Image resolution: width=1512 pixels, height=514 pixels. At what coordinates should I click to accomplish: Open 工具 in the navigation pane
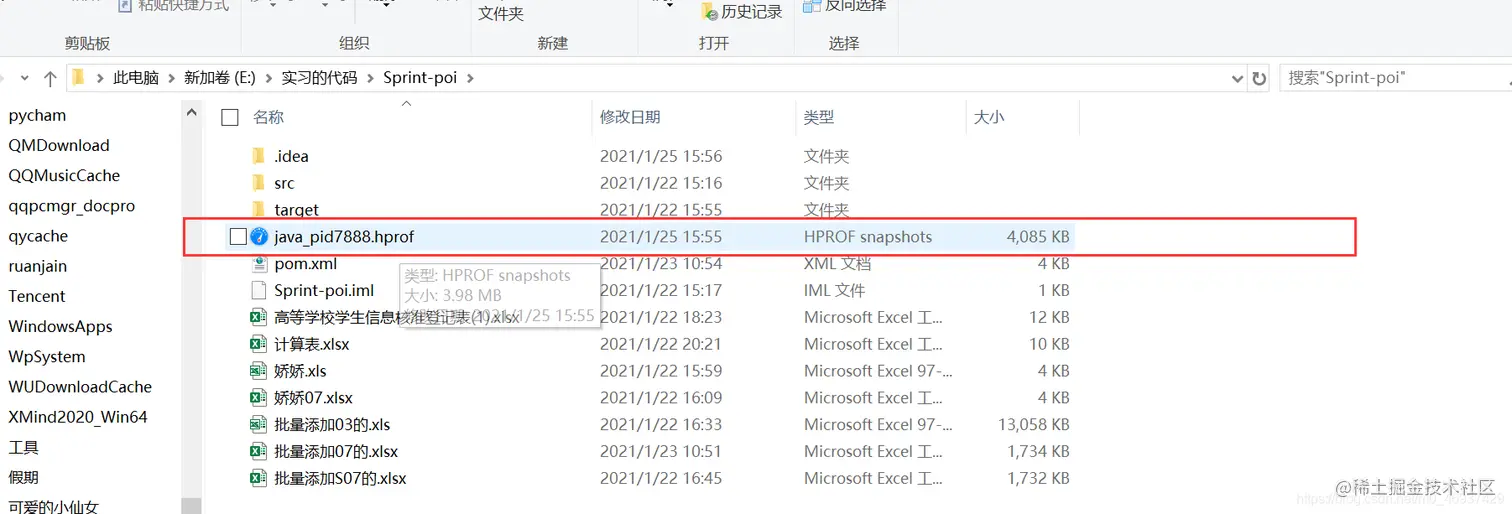coord(23,447)
